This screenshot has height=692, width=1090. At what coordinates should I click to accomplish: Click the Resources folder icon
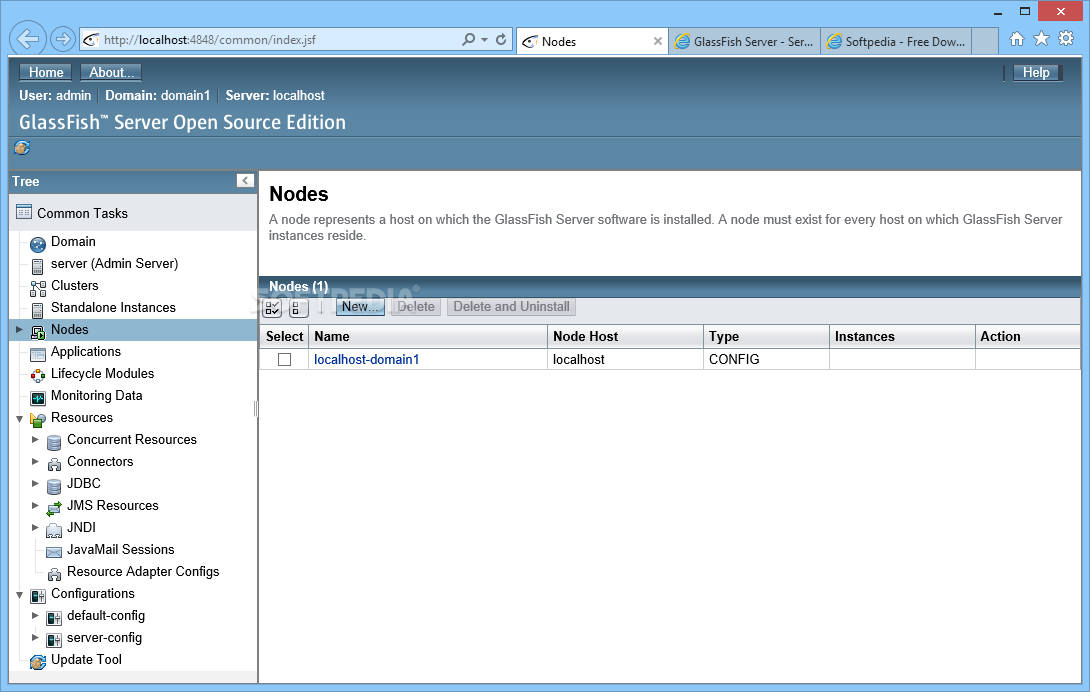pos(38,419)
